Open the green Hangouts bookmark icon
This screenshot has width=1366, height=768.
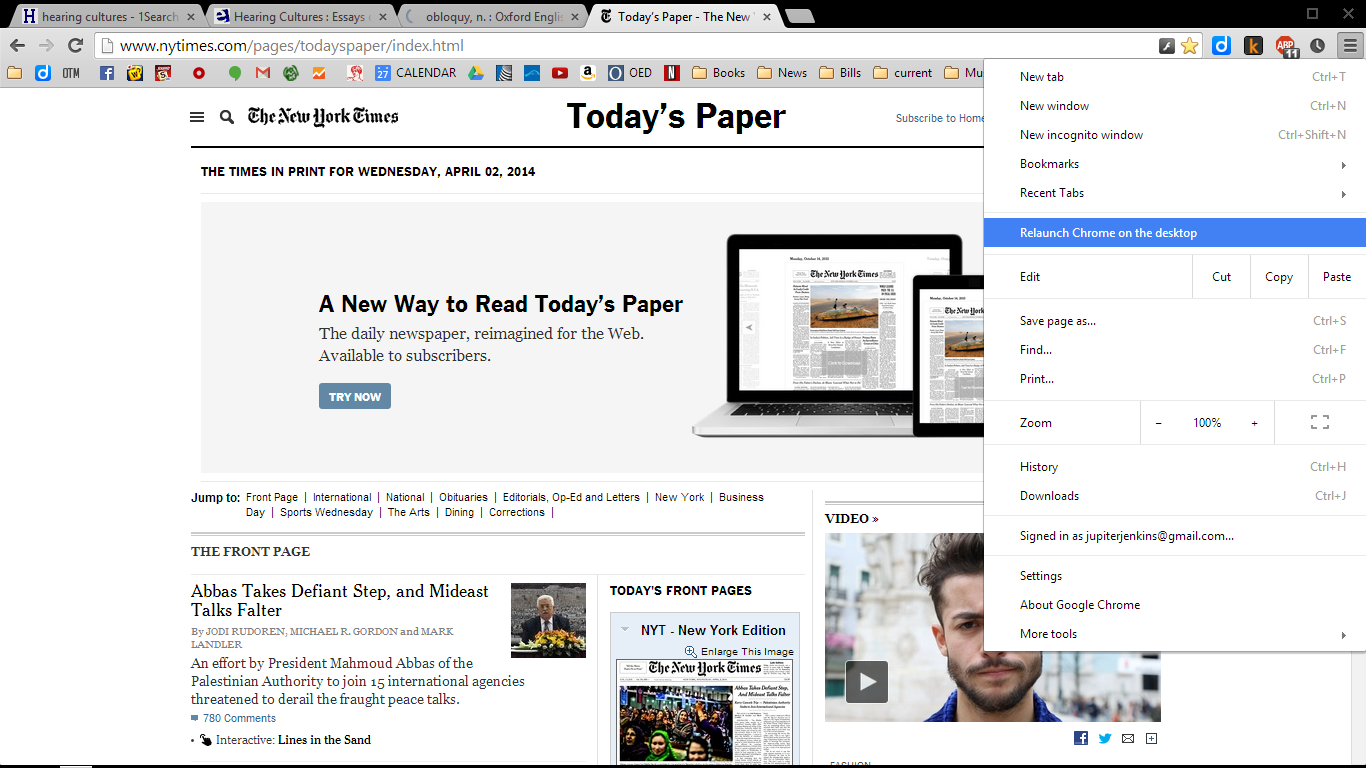(x=235, y=73)
